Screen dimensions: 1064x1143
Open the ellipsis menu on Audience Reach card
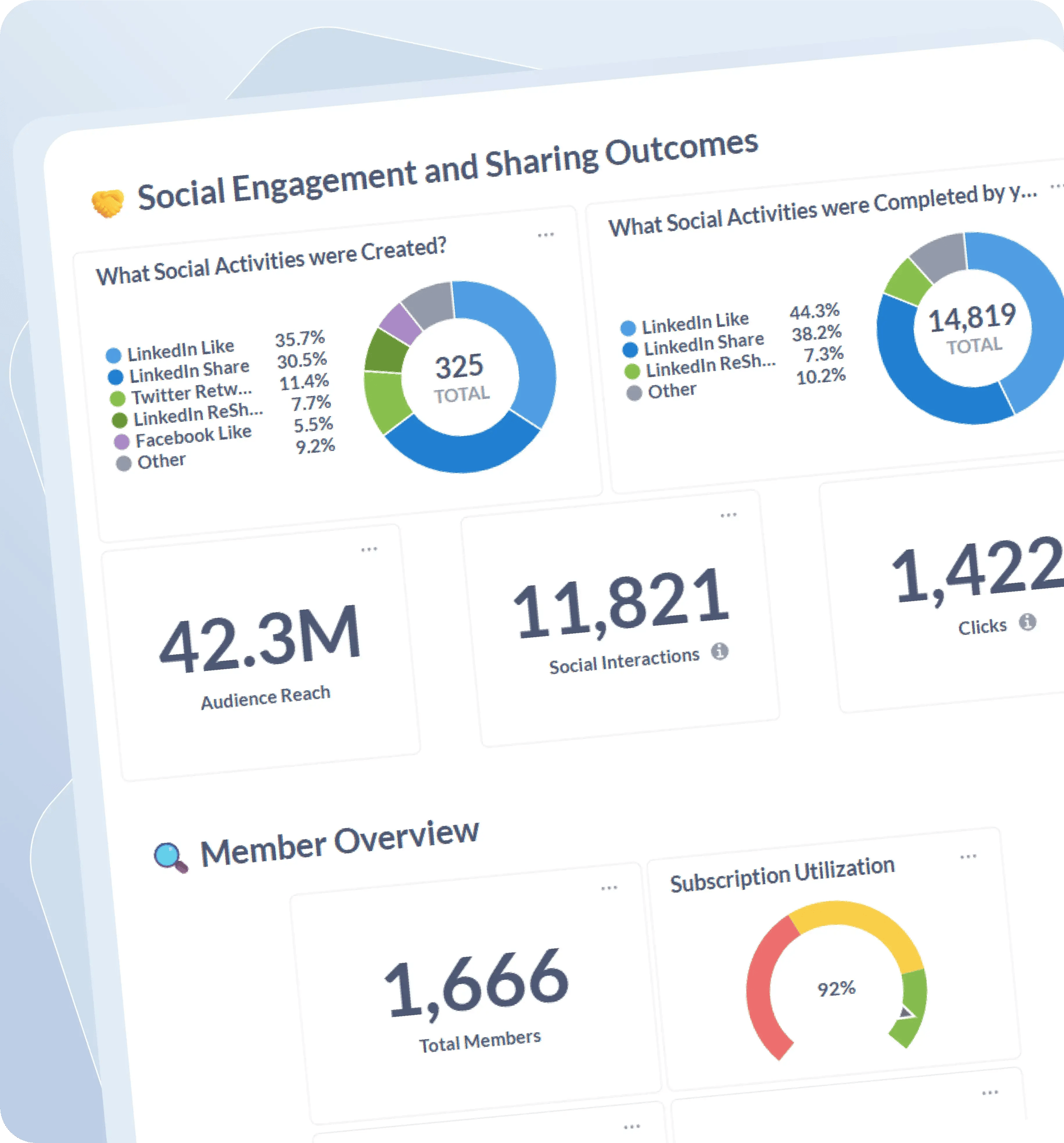click(x=369, y=549)
